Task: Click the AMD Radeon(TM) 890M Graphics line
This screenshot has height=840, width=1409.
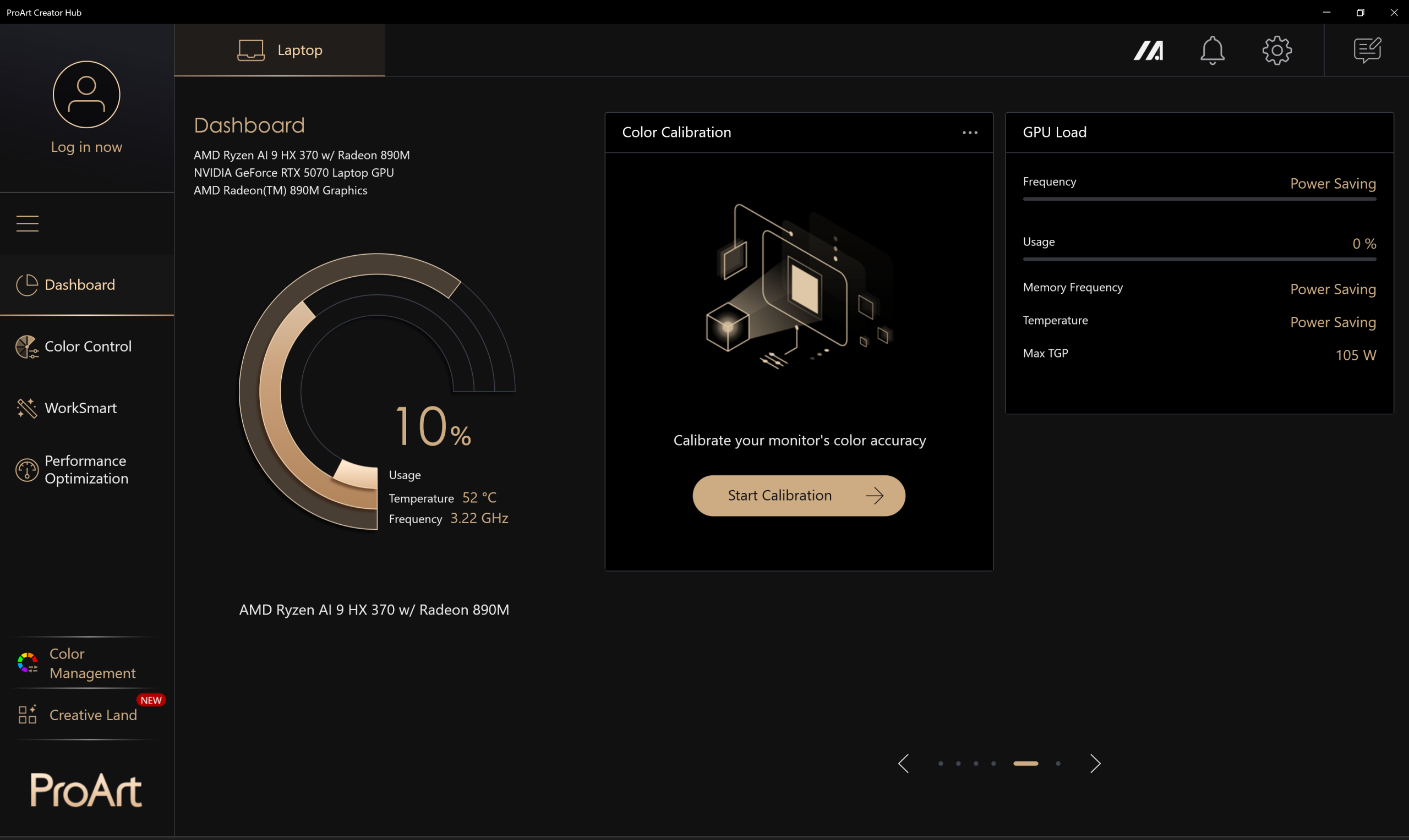Action: [x=280, y=190]
